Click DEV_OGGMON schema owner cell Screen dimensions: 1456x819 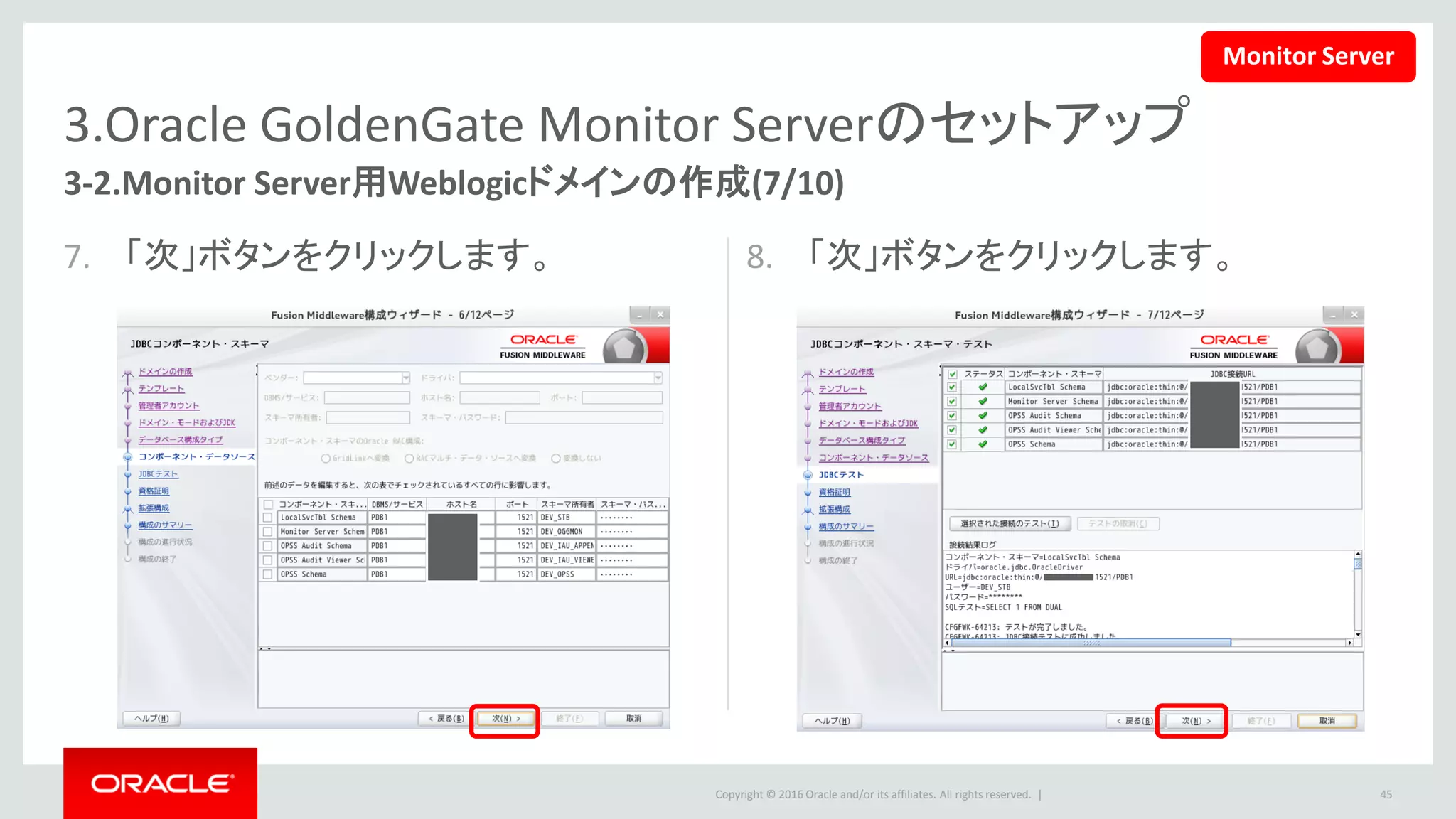(x=567, y=532)
